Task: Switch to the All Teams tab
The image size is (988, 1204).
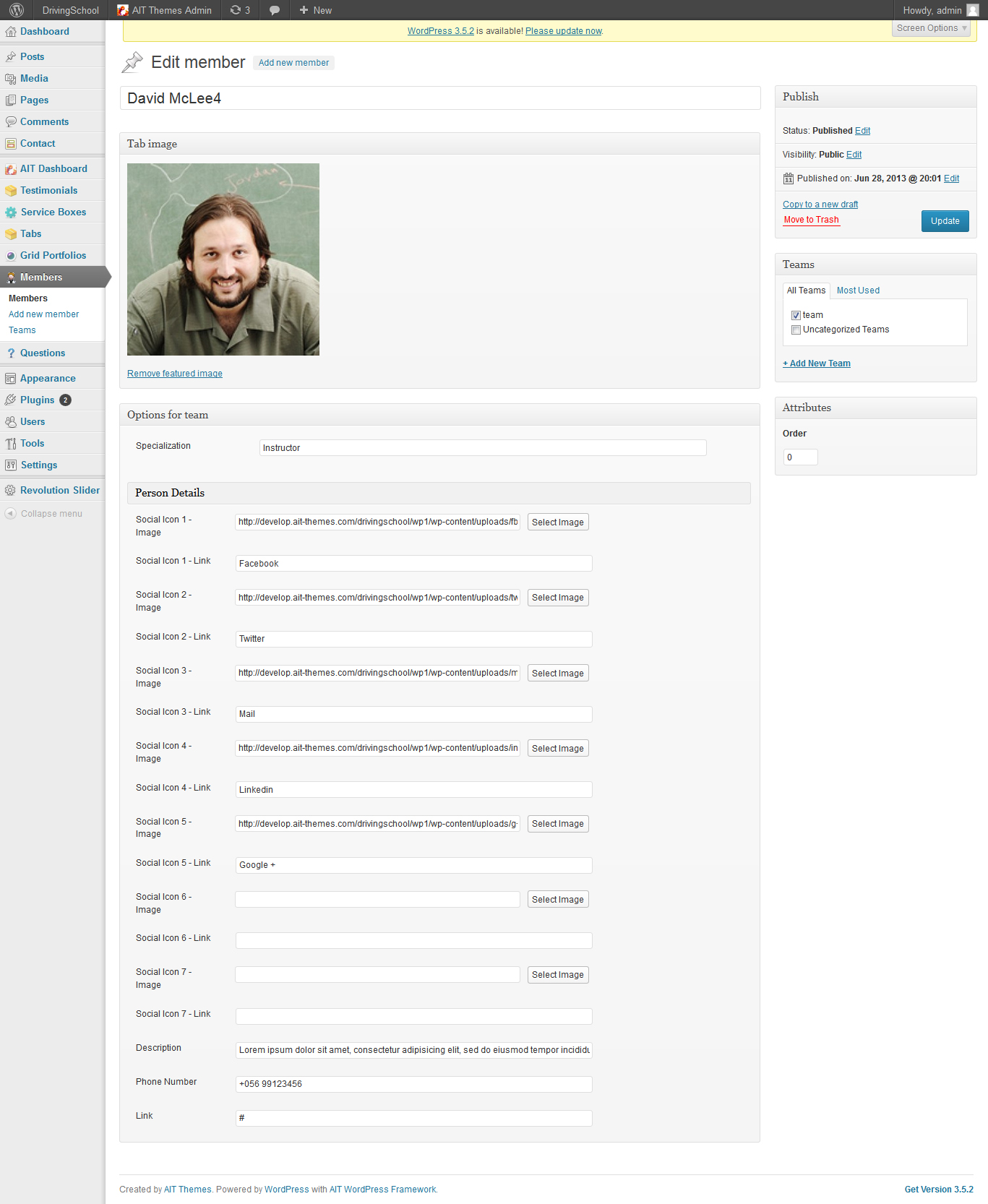Action: coord(806,291)
